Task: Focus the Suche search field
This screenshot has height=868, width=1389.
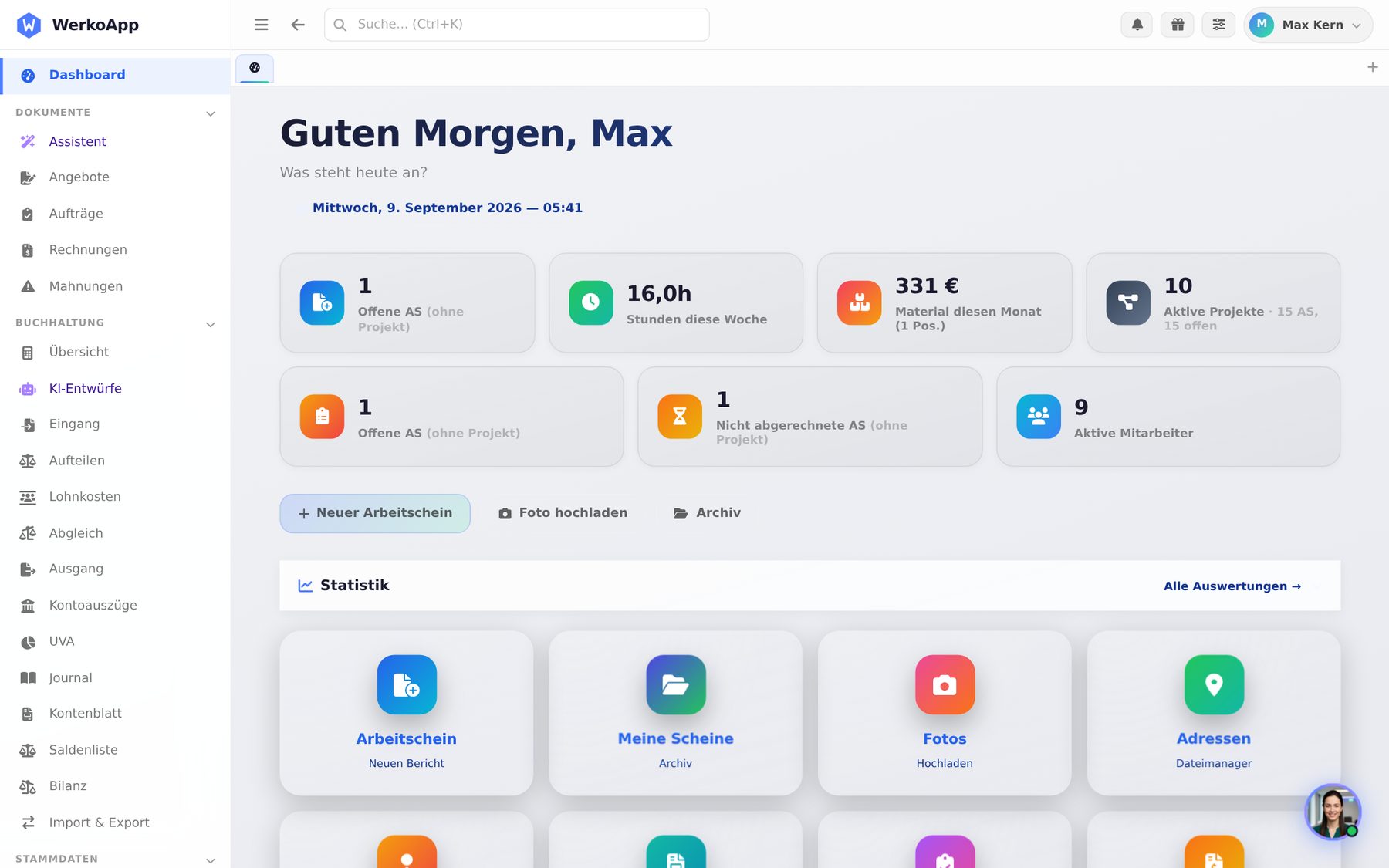Action: coord(517,25)
